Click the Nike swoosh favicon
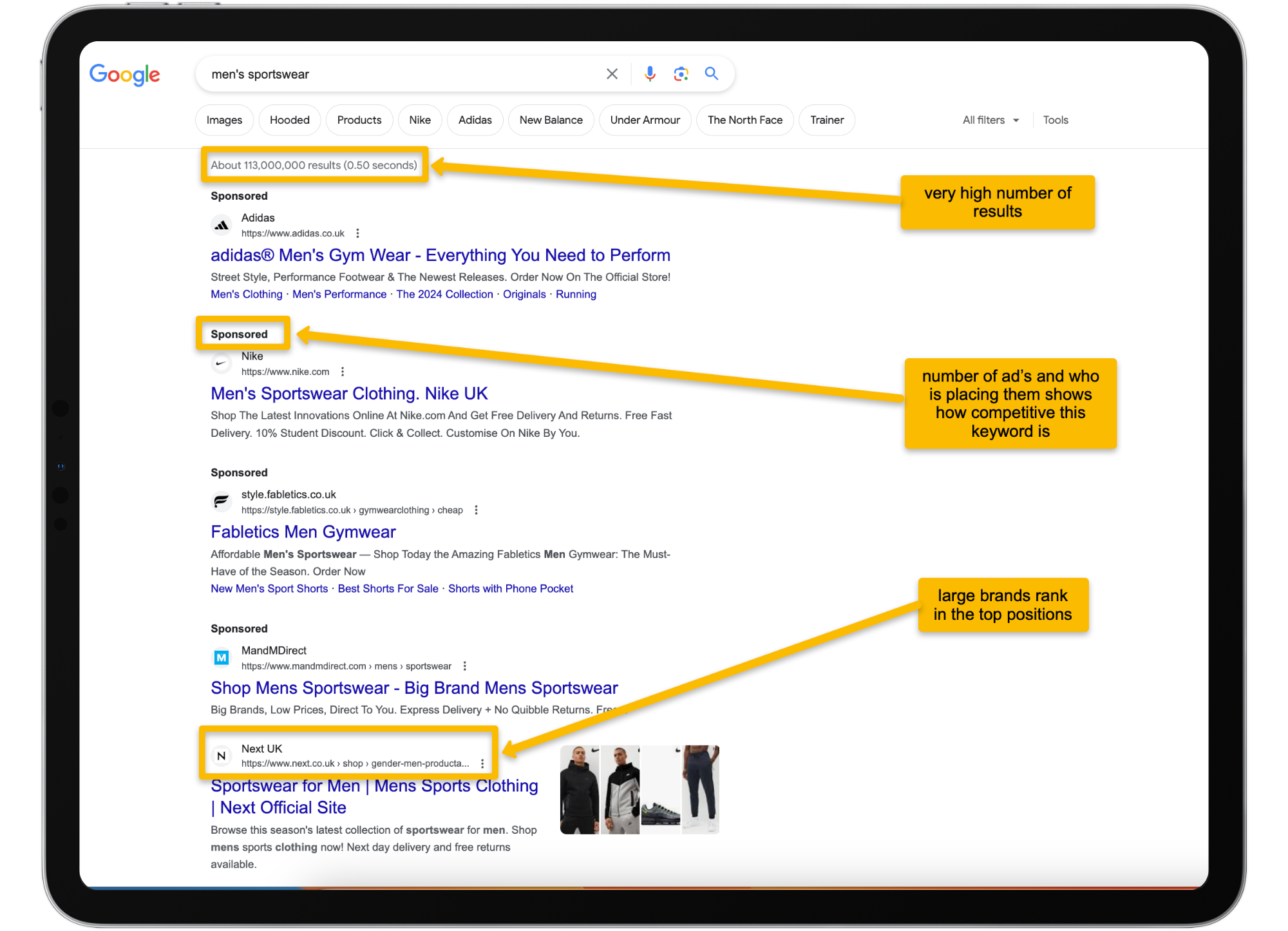The width and height of the screenshot is (1288, 931). 222,363
